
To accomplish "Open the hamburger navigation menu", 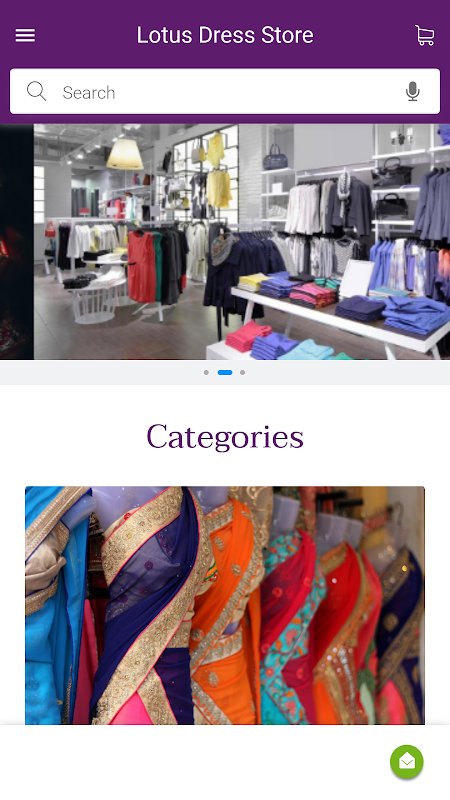I will pyautogui.click(x=25, y=35).
